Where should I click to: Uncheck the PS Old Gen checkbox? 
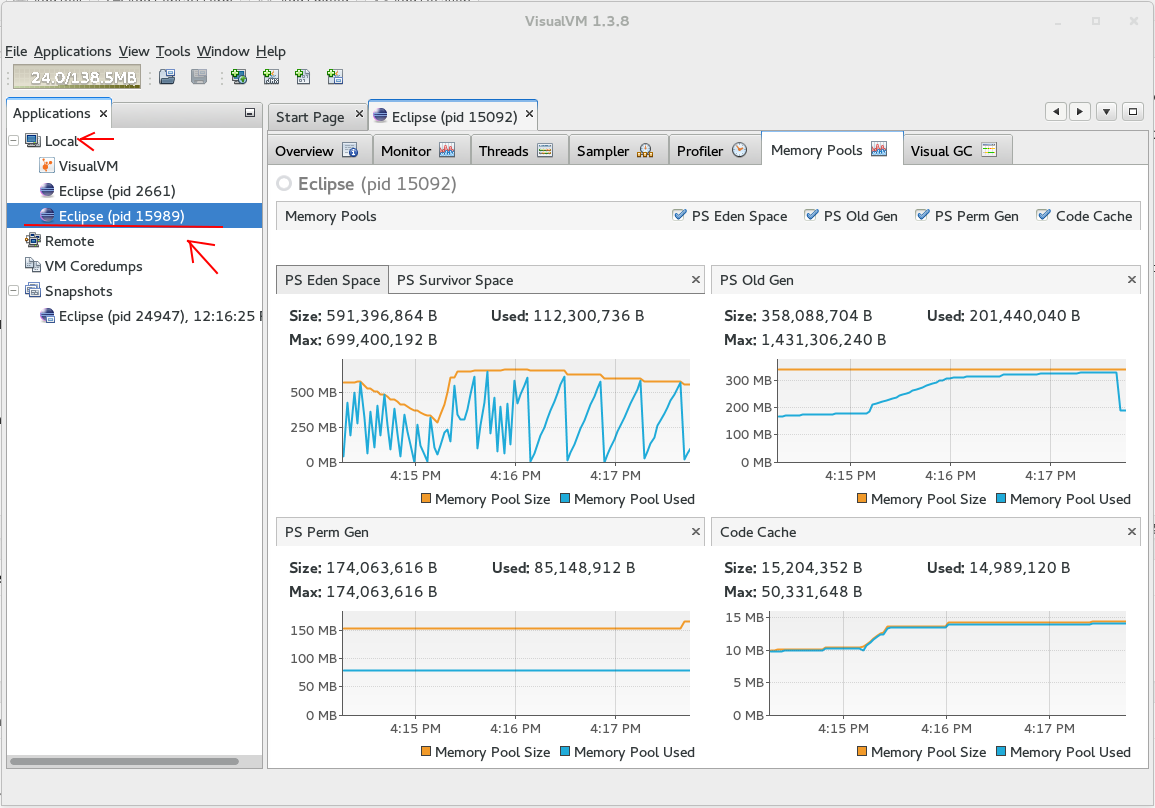tap(812, 215)
